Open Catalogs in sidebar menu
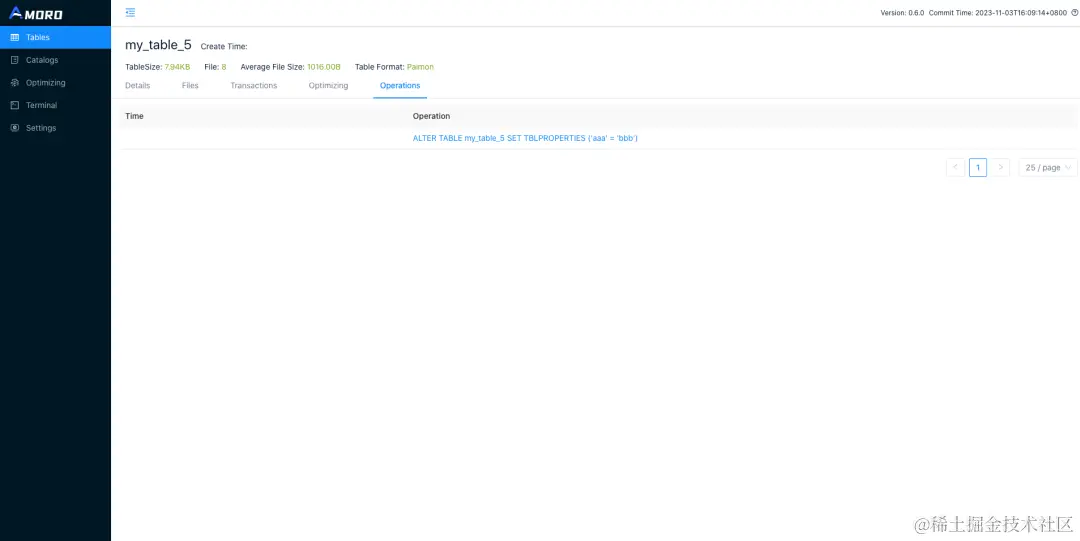This screenshot has width=1080, height=541. 55,60
